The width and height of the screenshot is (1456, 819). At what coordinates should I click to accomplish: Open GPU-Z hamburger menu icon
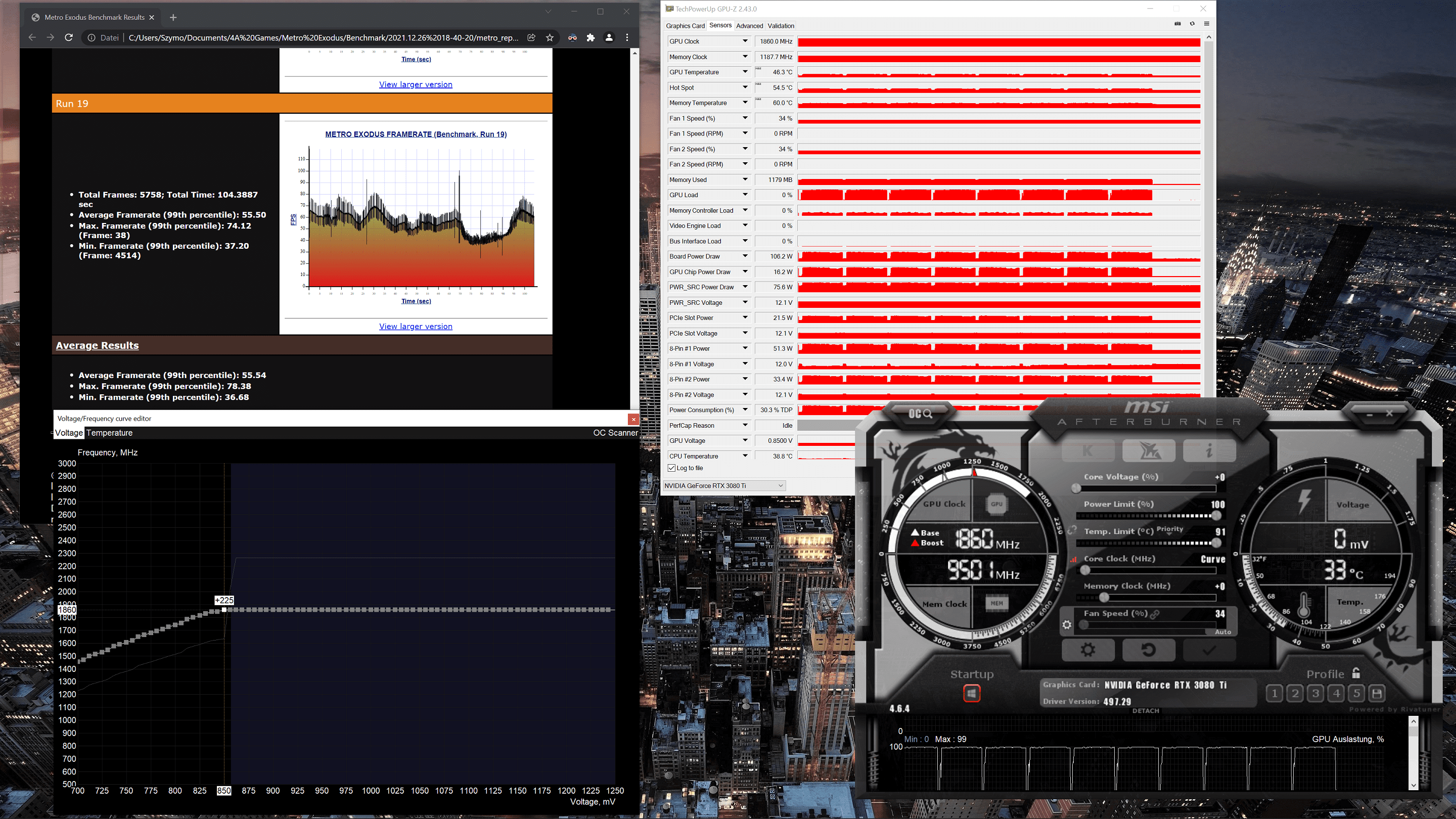point(1206,24)
